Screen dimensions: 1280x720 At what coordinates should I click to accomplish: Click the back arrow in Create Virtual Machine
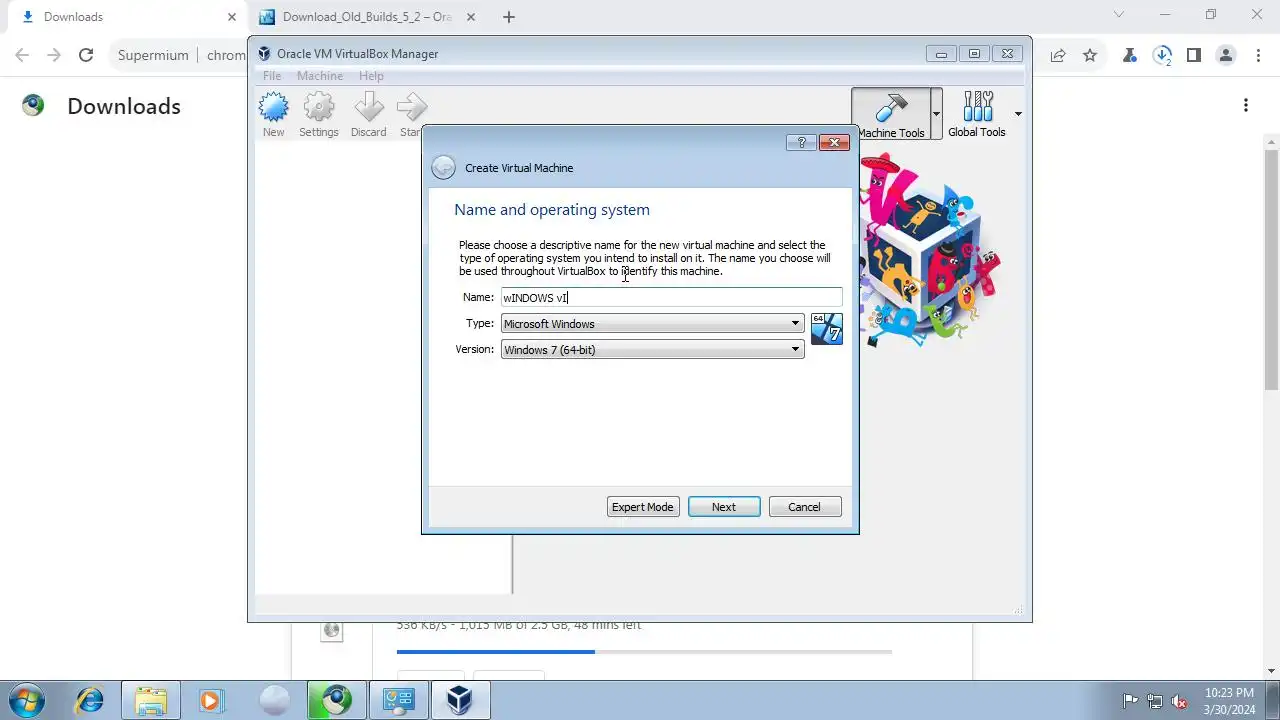coord(443,168)
